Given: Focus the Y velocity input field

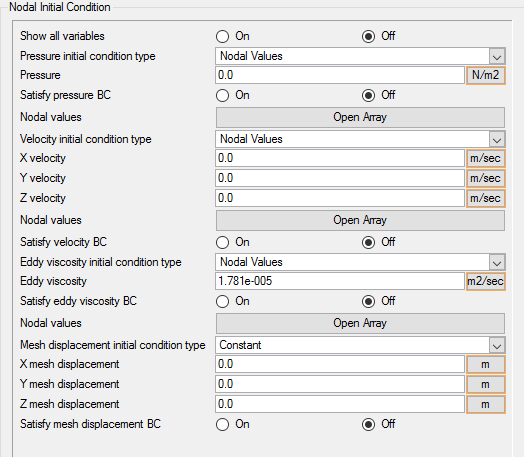Looking at the screenshot, I should (x=340, y=178).
